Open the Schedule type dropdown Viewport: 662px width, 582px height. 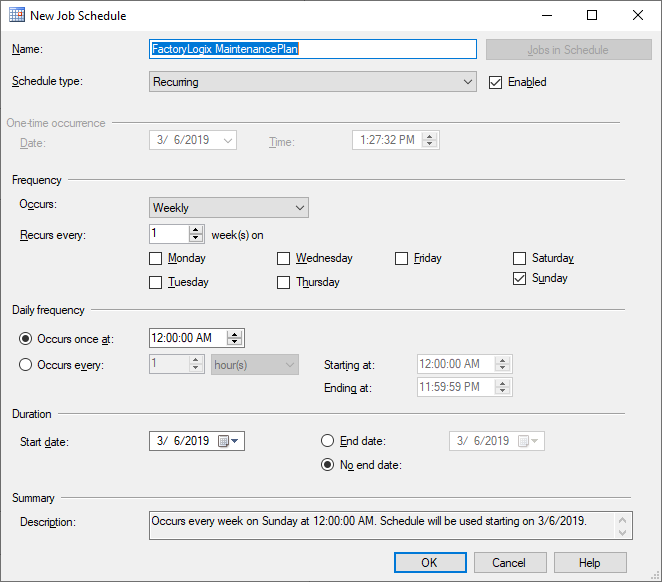point(468,82)
